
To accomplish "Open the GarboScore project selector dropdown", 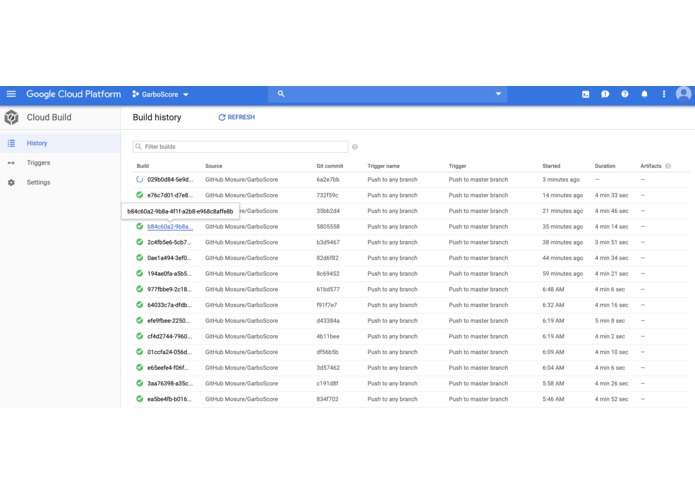I will tap(160, 94).
